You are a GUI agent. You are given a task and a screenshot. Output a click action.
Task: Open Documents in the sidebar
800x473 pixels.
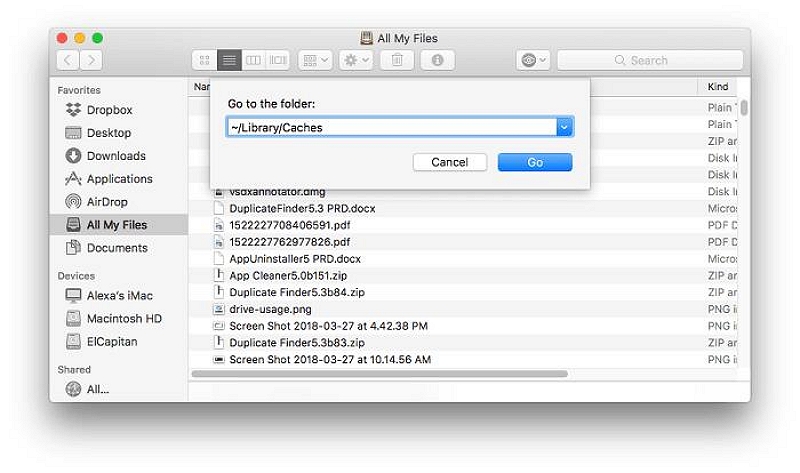click(117, 247)
